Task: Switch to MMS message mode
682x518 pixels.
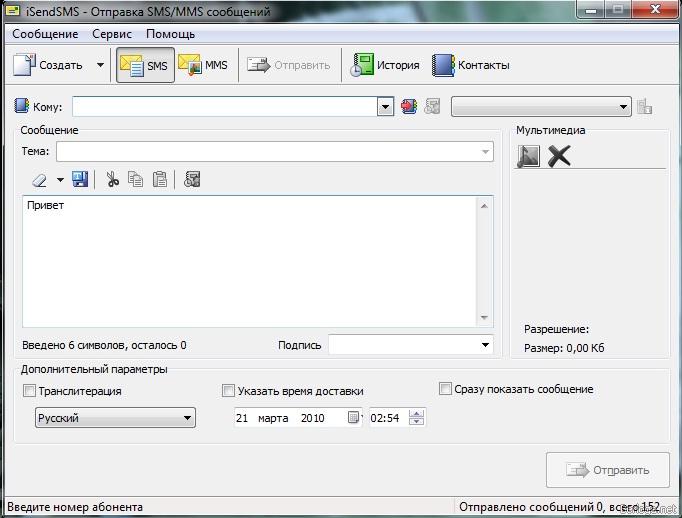Action: click(204, 65)
